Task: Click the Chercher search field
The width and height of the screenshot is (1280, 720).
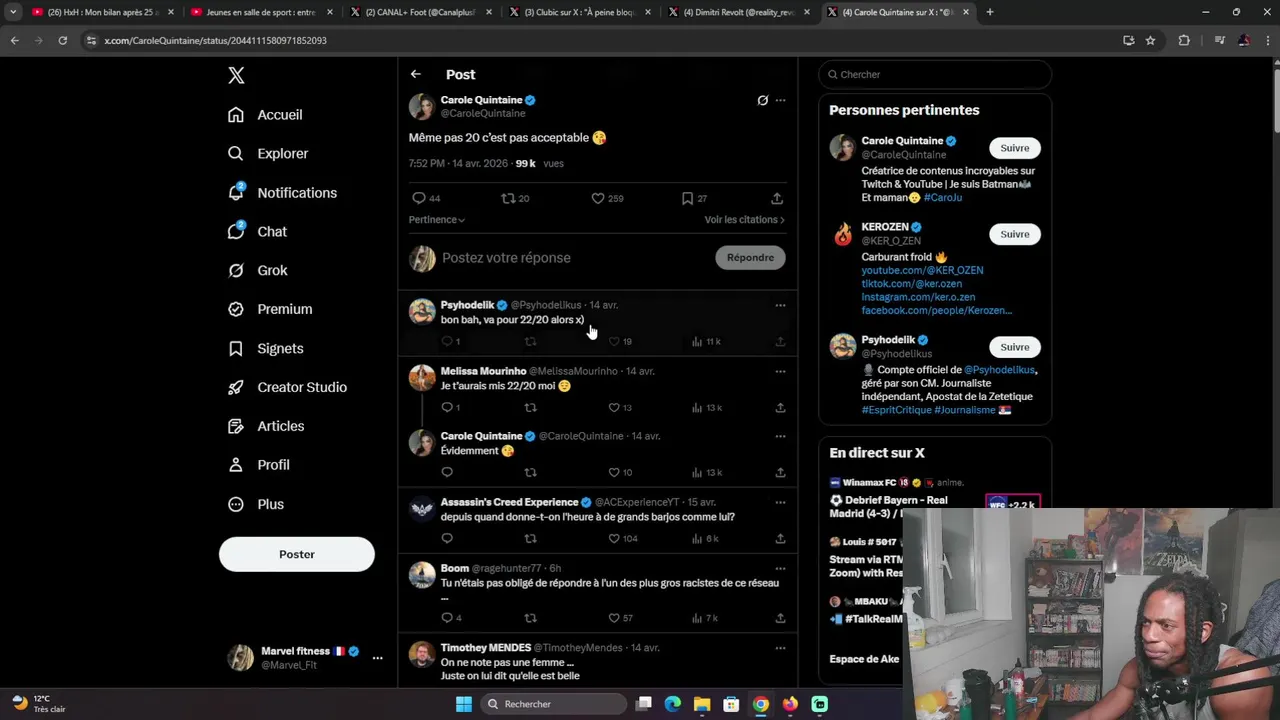Action: click(x=935, y=74)
